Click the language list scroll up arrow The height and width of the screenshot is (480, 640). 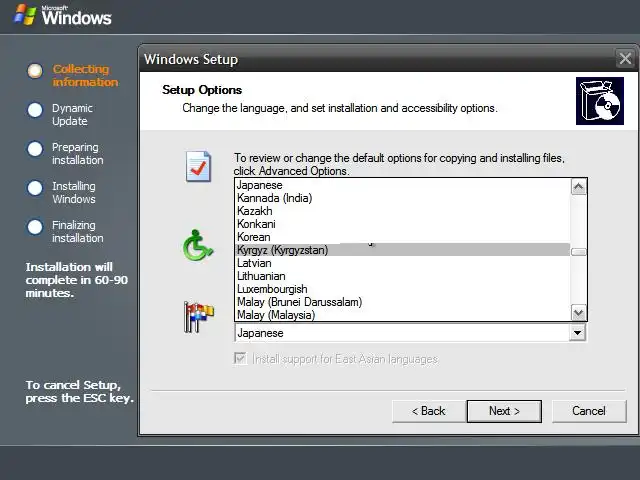tap(578, 187)
